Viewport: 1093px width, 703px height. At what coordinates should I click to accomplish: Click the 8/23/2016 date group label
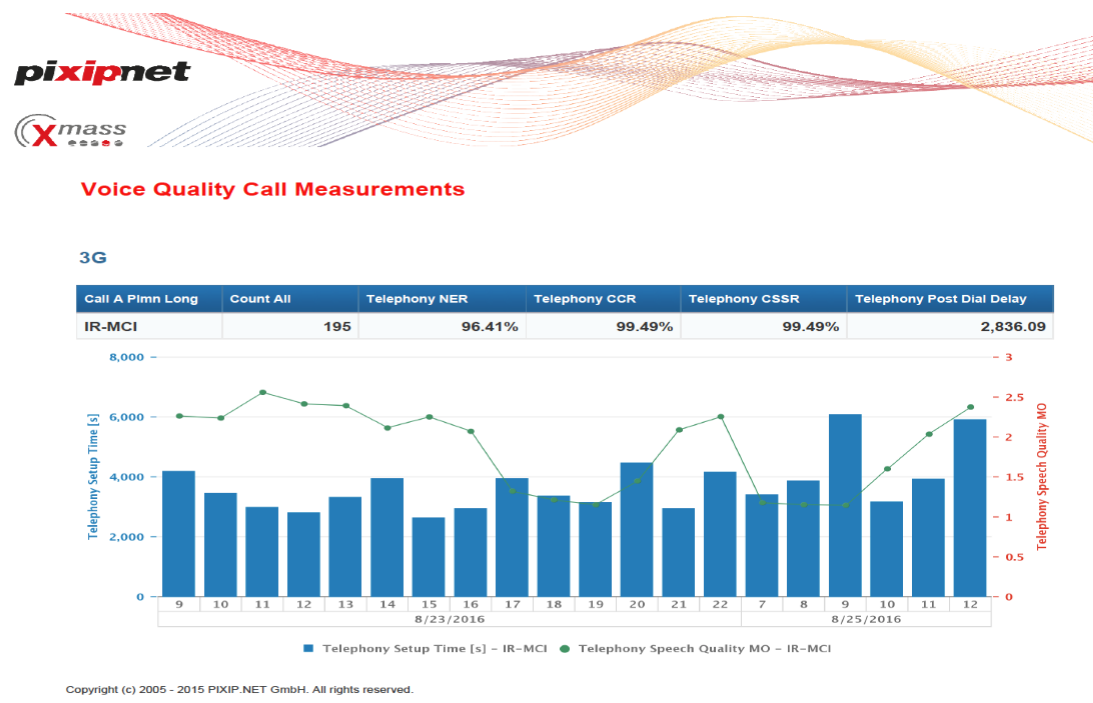pyautogui.click(x=449, y=620)
